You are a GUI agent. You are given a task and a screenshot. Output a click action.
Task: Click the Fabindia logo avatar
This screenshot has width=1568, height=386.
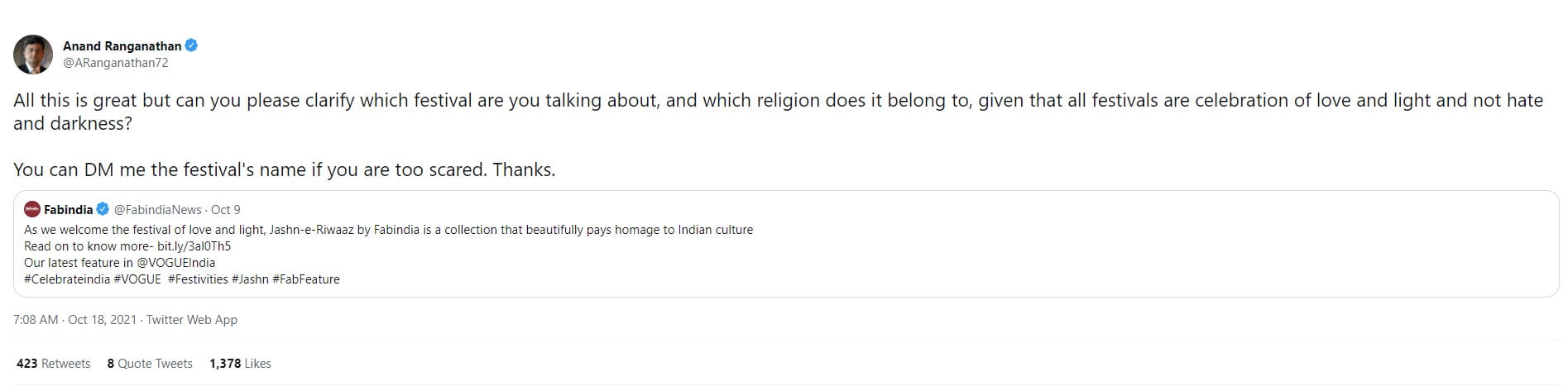tap(32, 209)
